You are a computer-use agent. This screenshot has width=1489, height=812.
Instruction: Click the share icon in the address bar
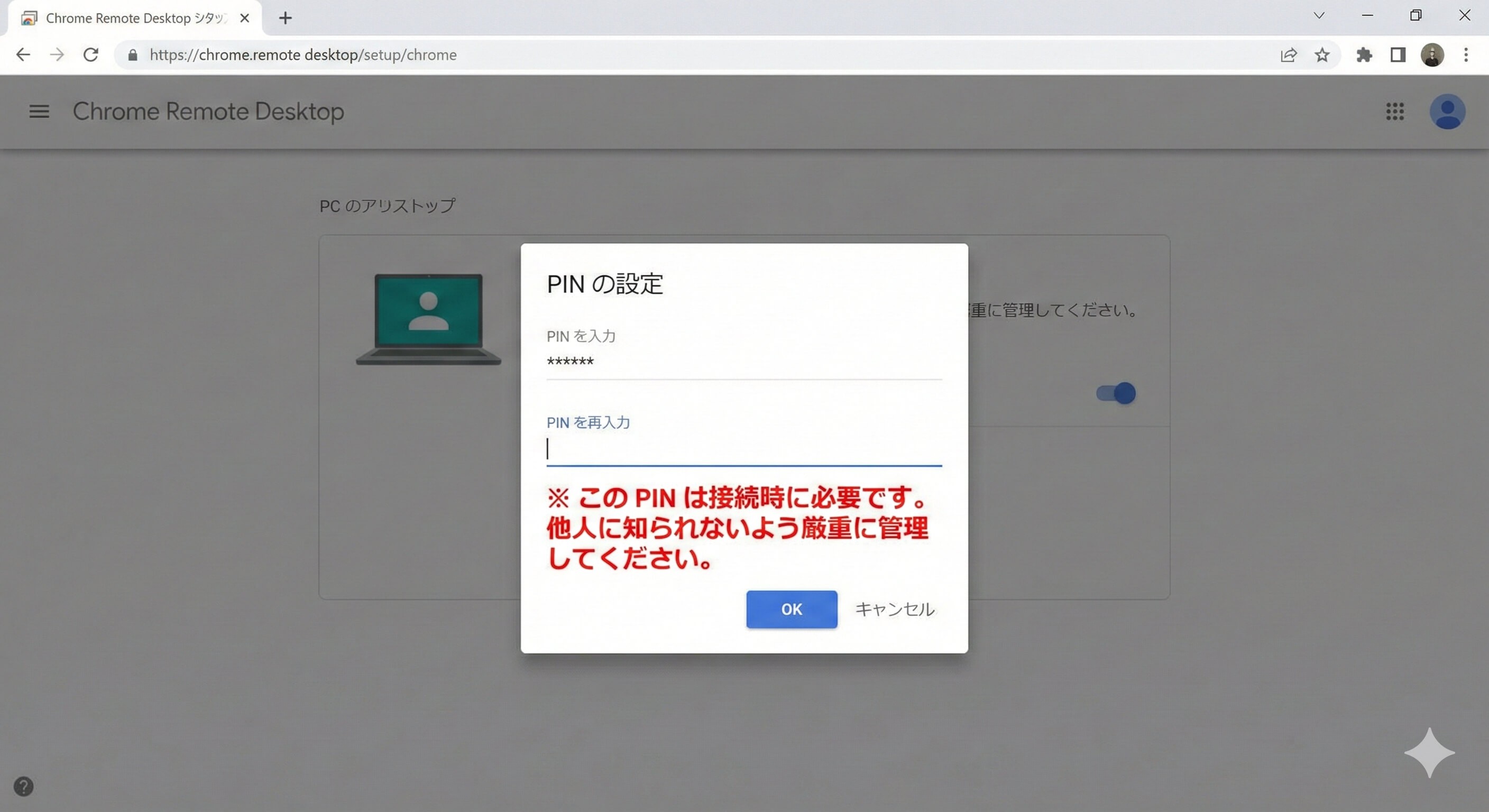coord(1289,55)
